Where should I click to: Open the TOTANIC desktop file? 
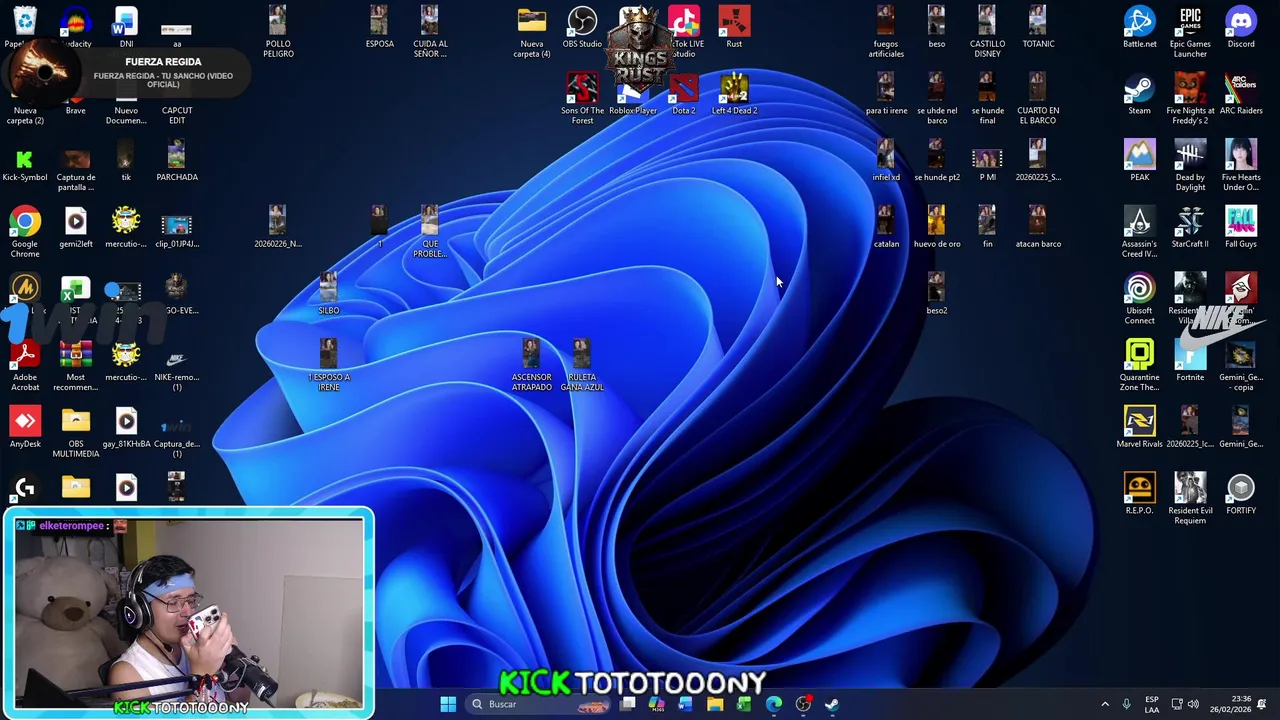point(1038,27)
